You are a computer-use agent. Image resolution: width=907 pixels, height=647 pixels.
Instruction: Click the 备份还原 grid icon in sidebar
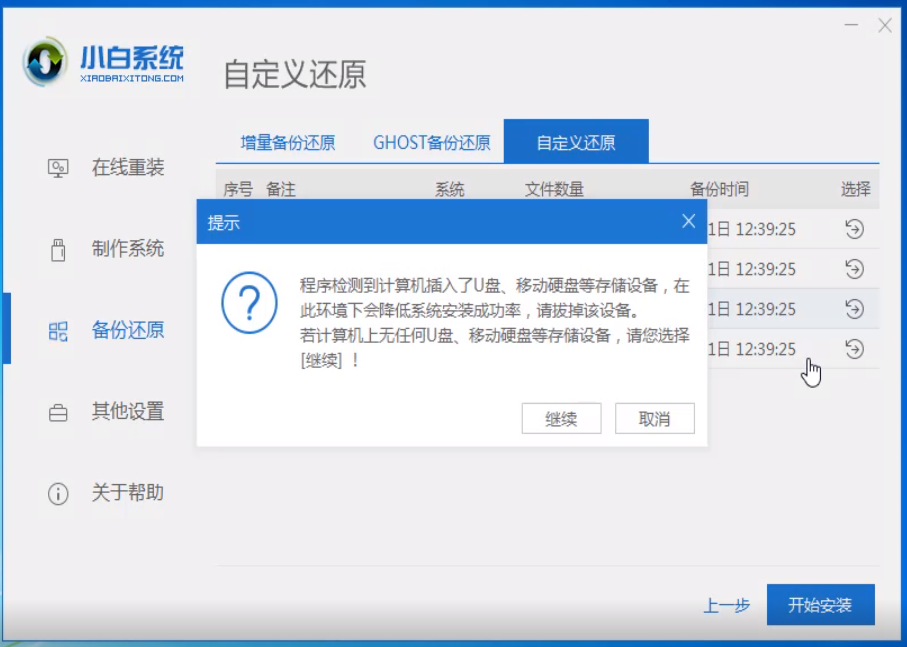click(x=58, y=331)
